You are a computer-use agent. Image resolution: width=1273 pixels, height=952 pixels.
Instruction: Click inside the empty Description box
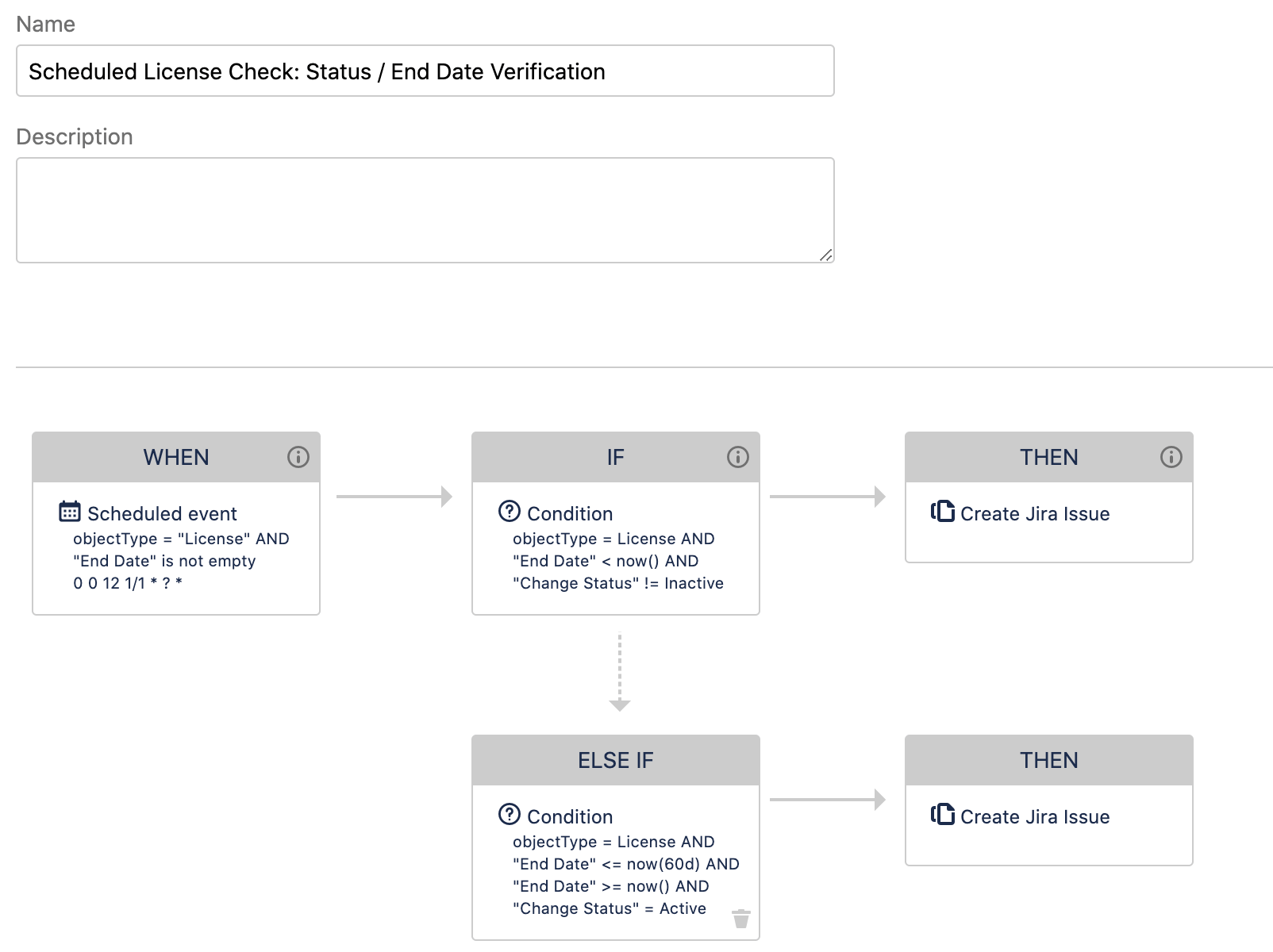tap(425, 209)
